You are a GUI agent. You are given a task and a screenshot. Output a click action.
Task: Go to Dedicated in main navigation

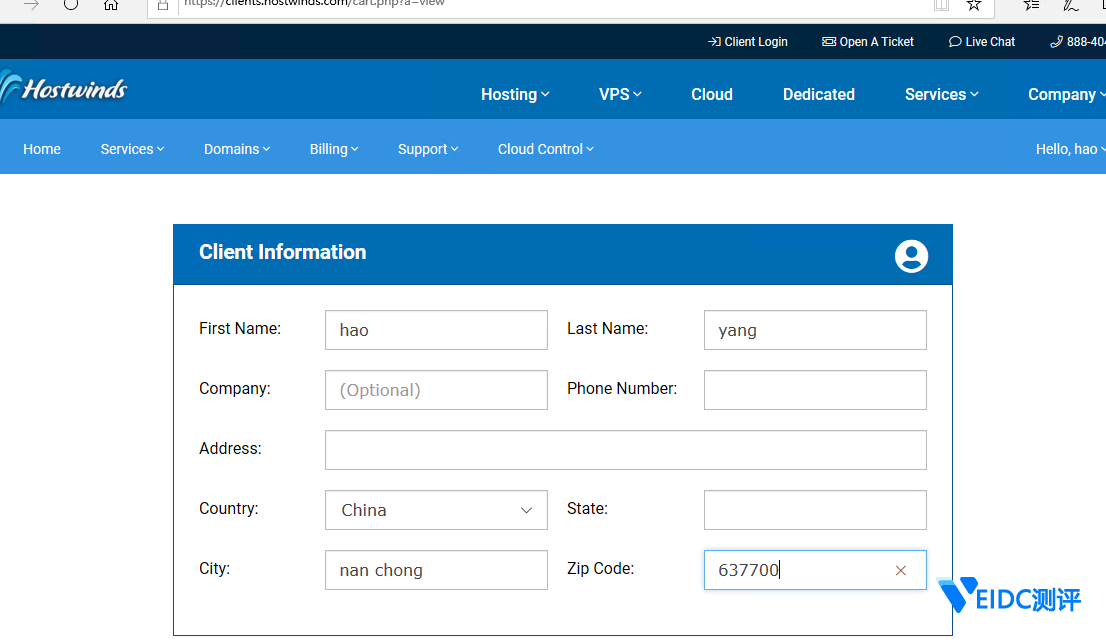(818, 94)
